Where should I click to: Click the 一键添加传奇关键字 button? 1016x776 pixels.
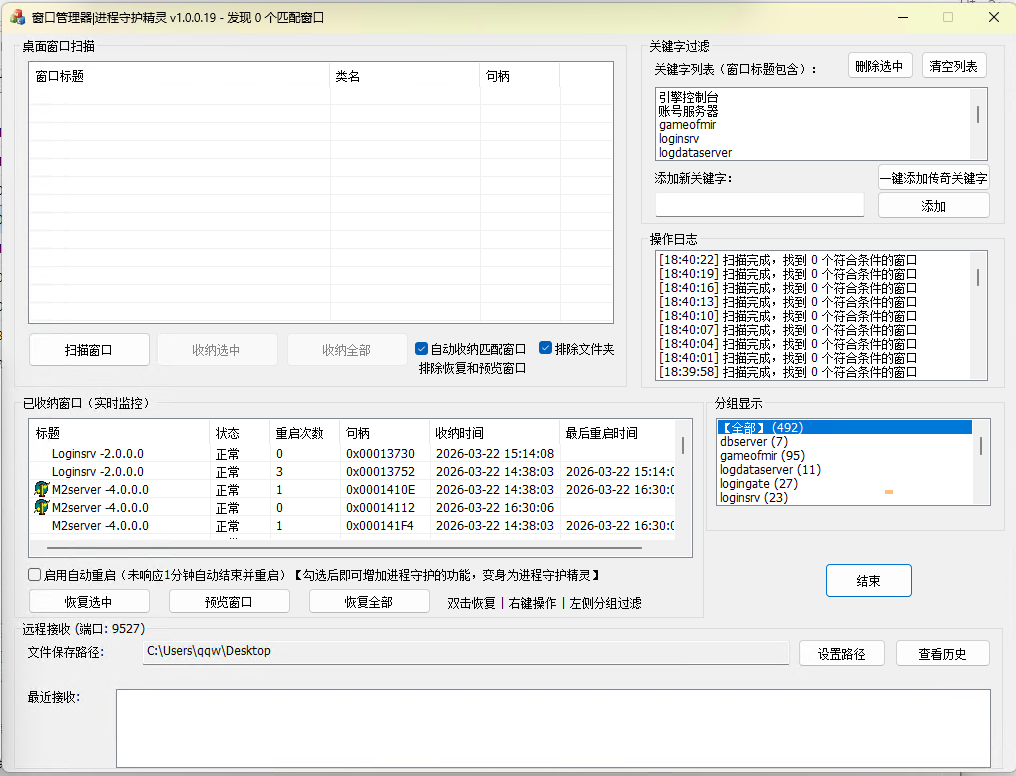[933, 179]
